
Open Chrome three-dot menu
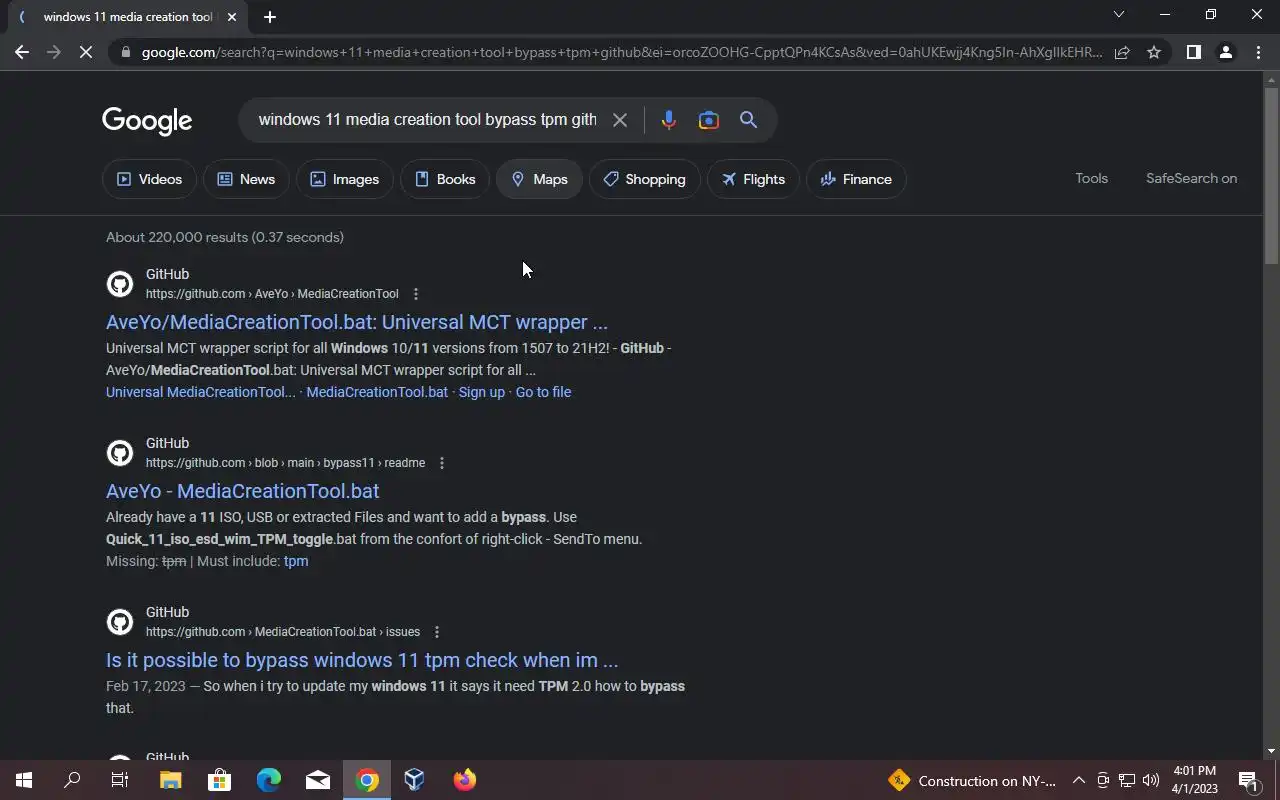pos(1258,52)
